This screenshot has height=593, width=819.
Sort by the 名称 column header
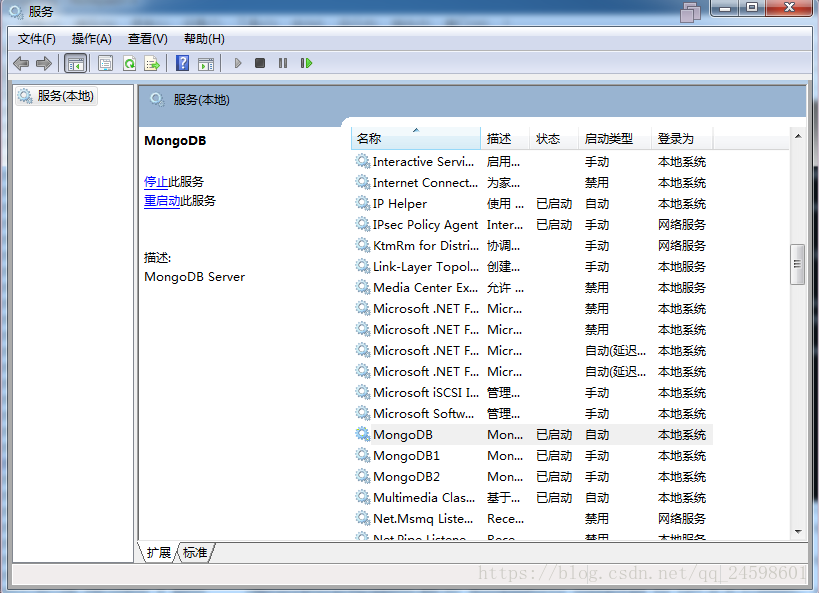(x=416, y=138)
